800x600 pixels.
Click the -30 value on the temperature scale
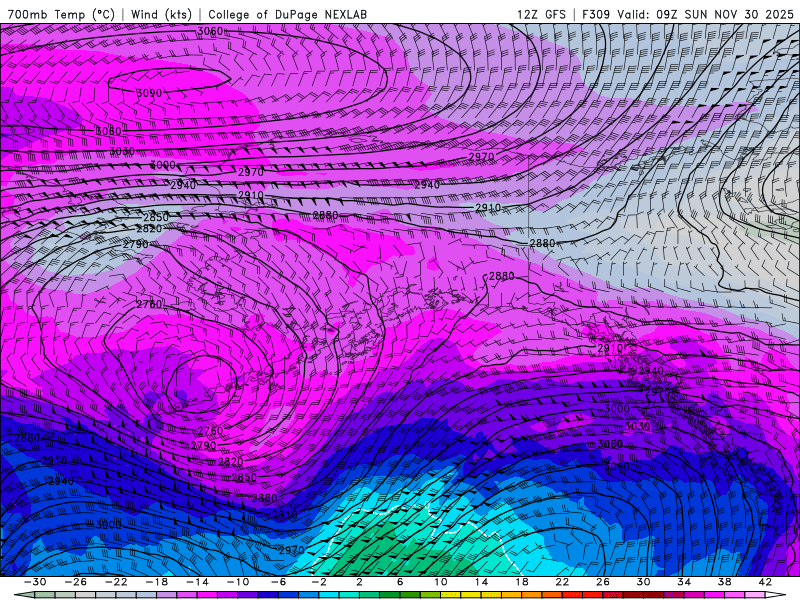[x=35, y=582]
